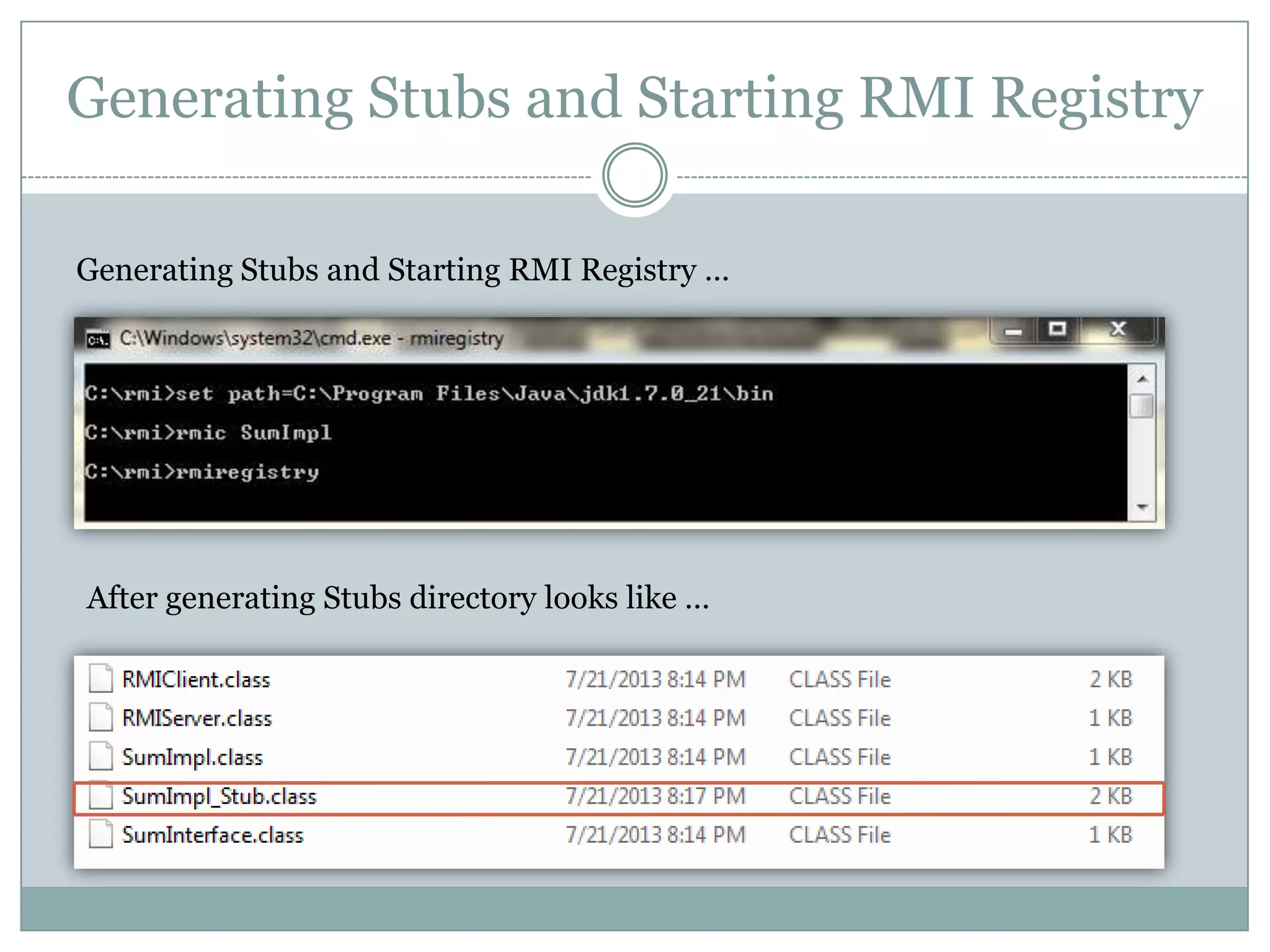
Task: Select the SumImpl.class file name
Action: coord(192,758)
